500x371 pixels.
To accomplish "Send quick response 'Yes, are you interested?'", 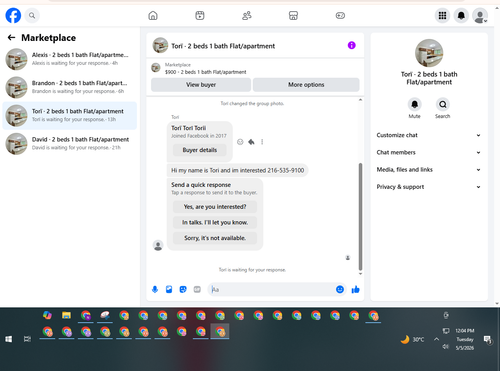I will point(215,207).
